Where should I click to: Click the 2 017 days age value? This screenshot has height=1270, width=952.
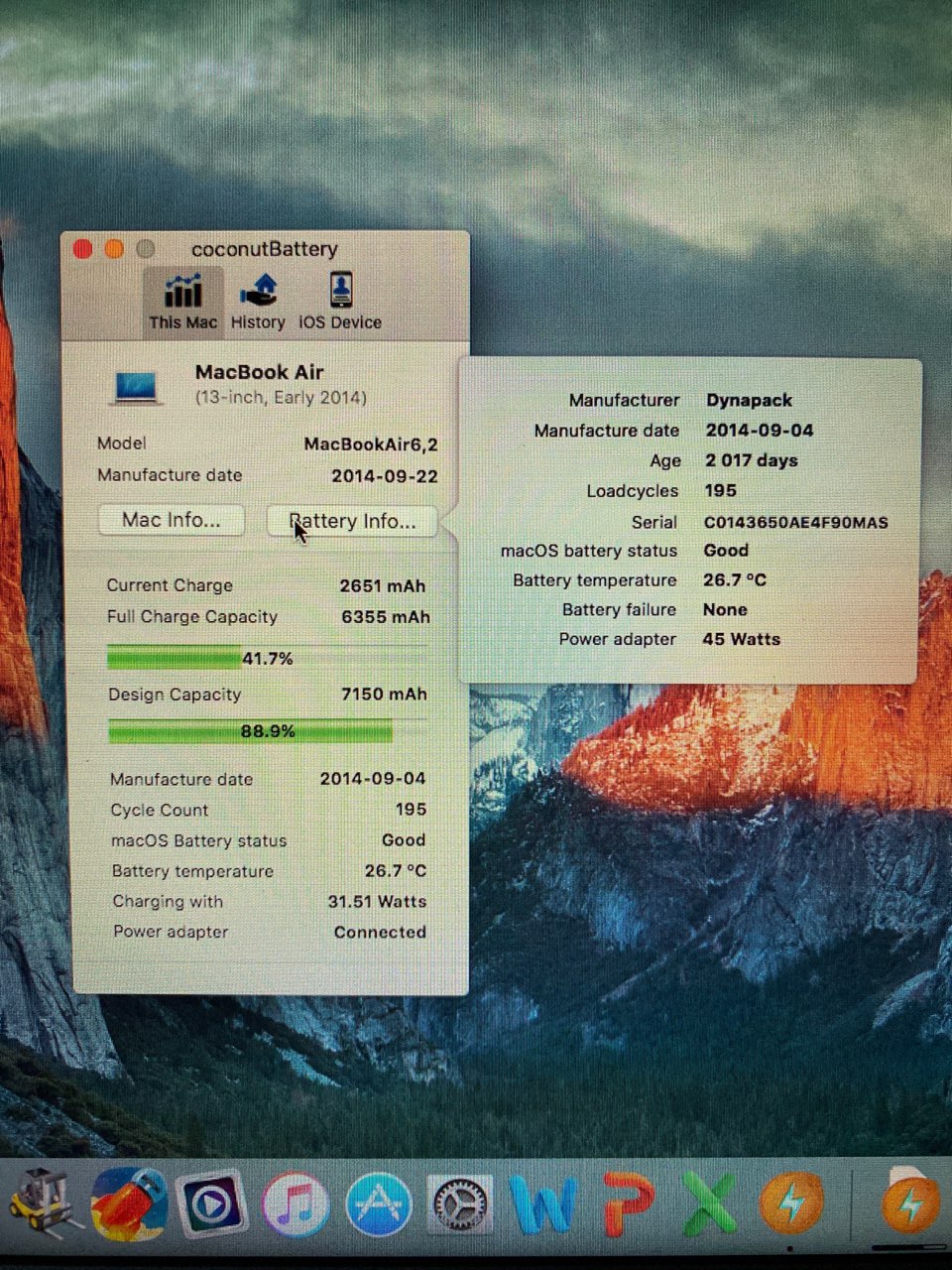(752, 460)
